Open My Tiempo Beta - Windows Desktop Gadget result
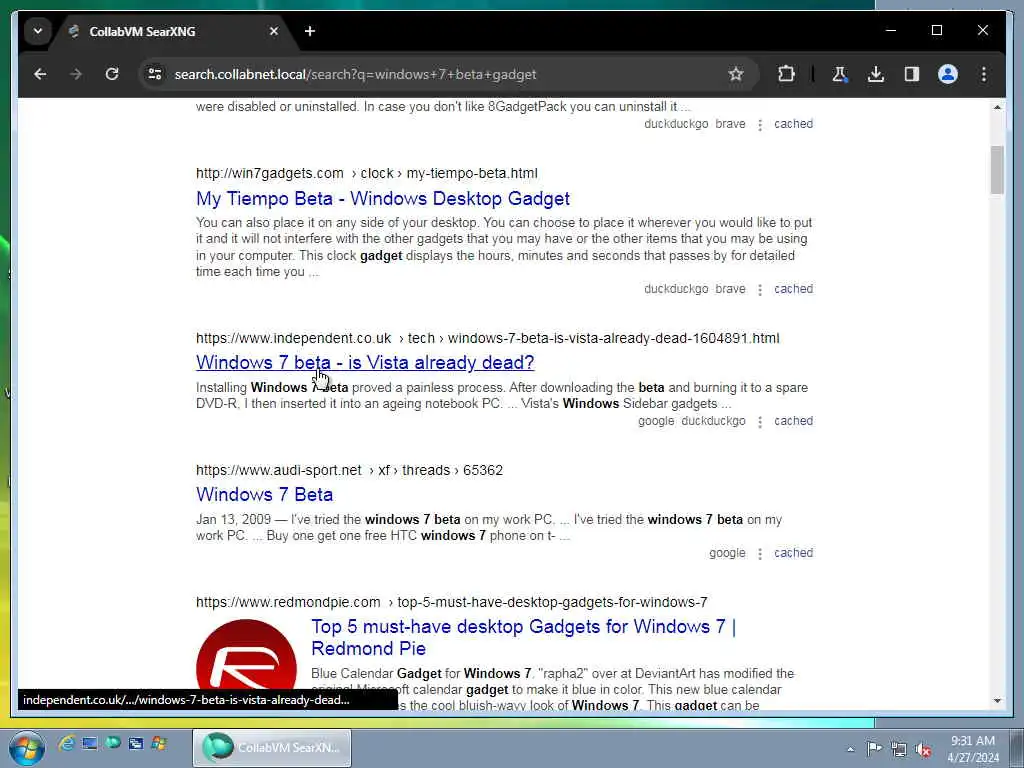This screenshot has height=768, width=1024. point(383,199)
